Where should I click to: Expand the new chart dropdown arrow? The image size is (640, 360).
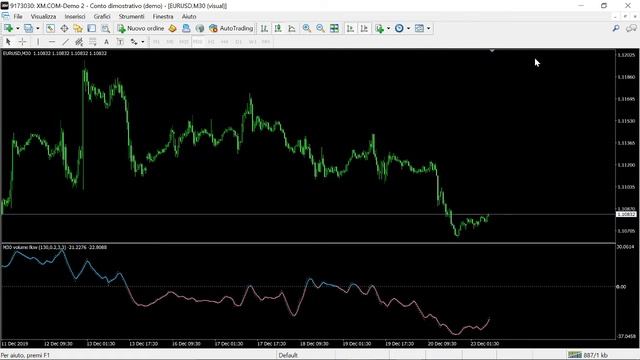coord(18,28)
